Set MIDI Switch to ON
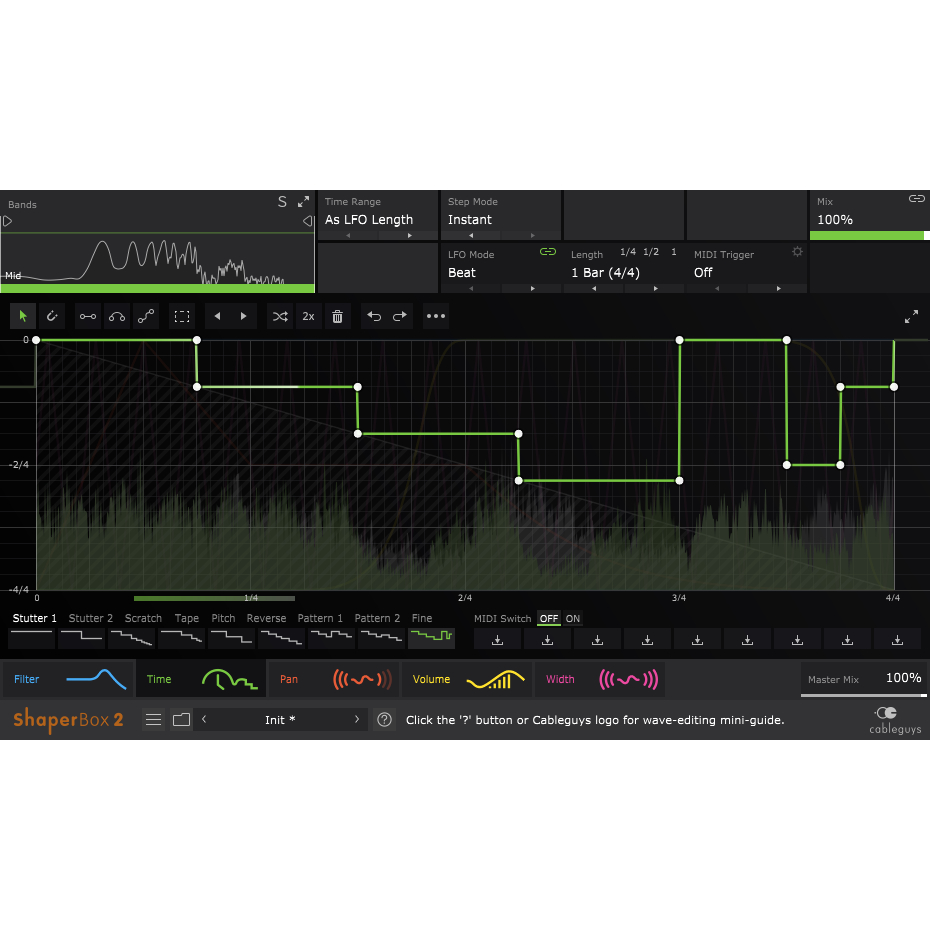The height and width of the screenshot is (930, 930). [572, 619]
